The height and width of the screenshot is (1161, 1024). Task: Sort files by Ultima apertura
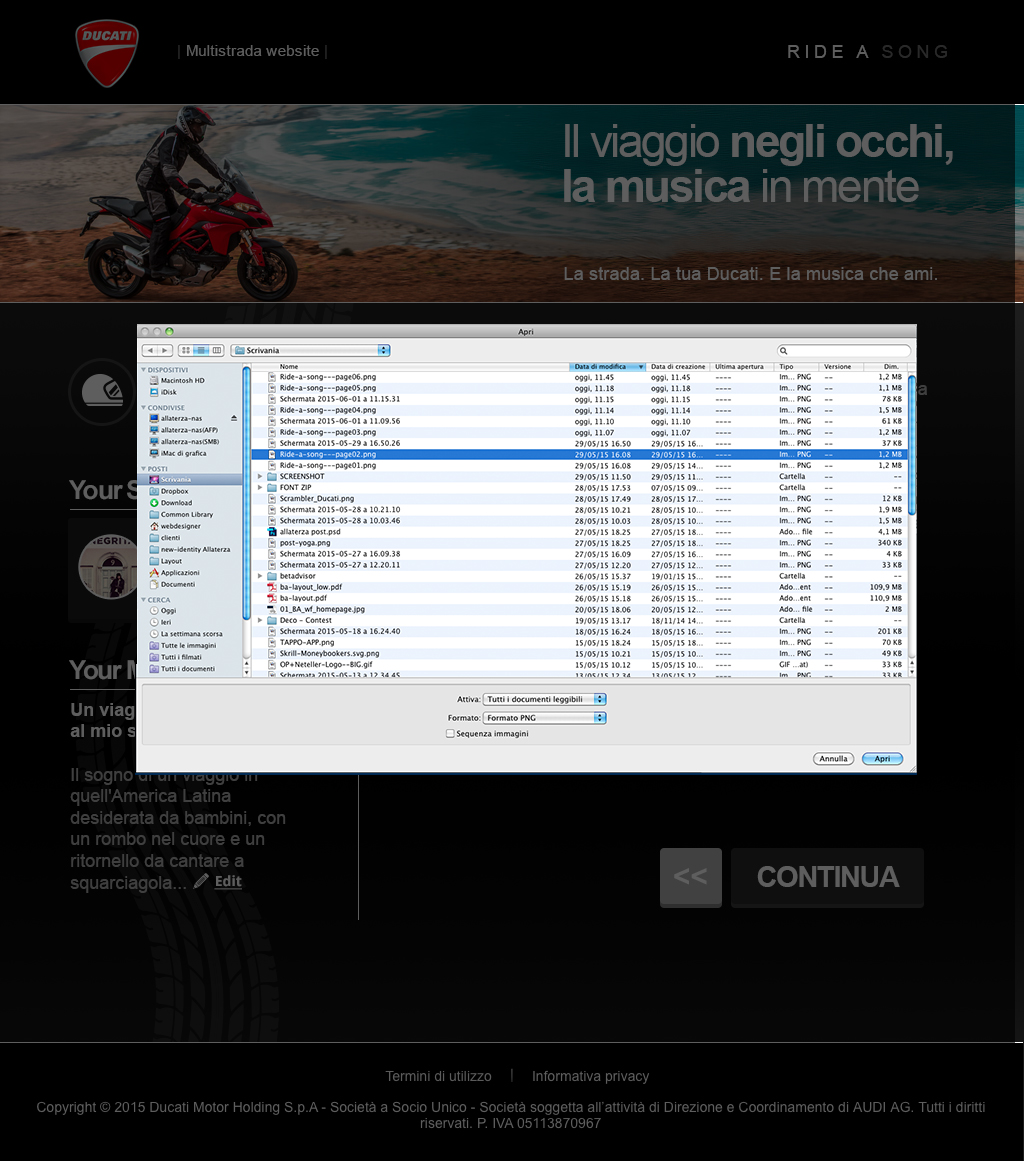pyautogui.click(x=741, y=367)
